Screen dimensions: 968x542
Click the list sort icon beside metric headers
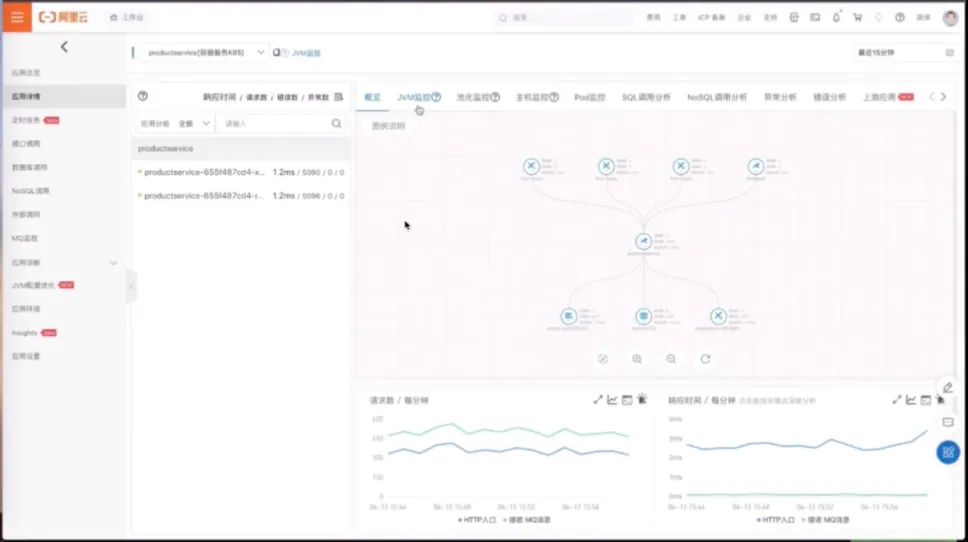tap(338, 97)
